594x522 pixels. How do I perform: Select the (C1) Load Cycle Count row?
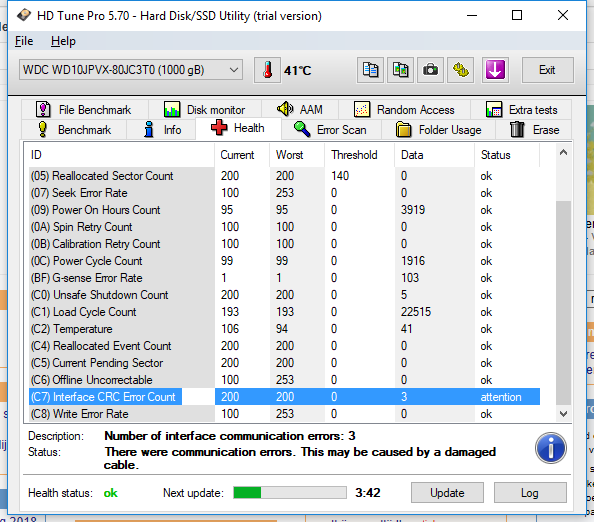(x=284, y=312)
